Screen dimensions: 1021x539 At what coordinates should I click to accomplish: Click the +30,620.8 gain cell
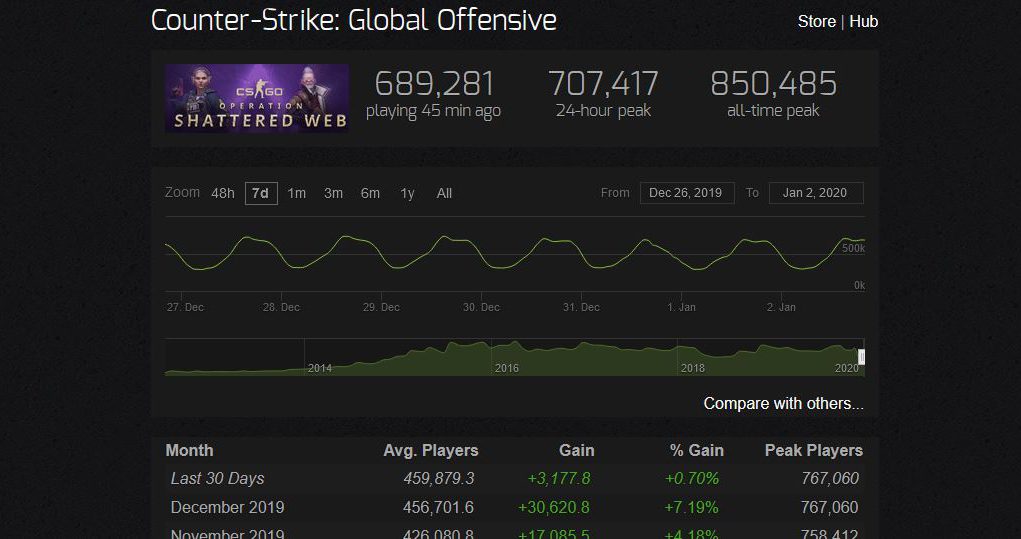pos(554,507)
